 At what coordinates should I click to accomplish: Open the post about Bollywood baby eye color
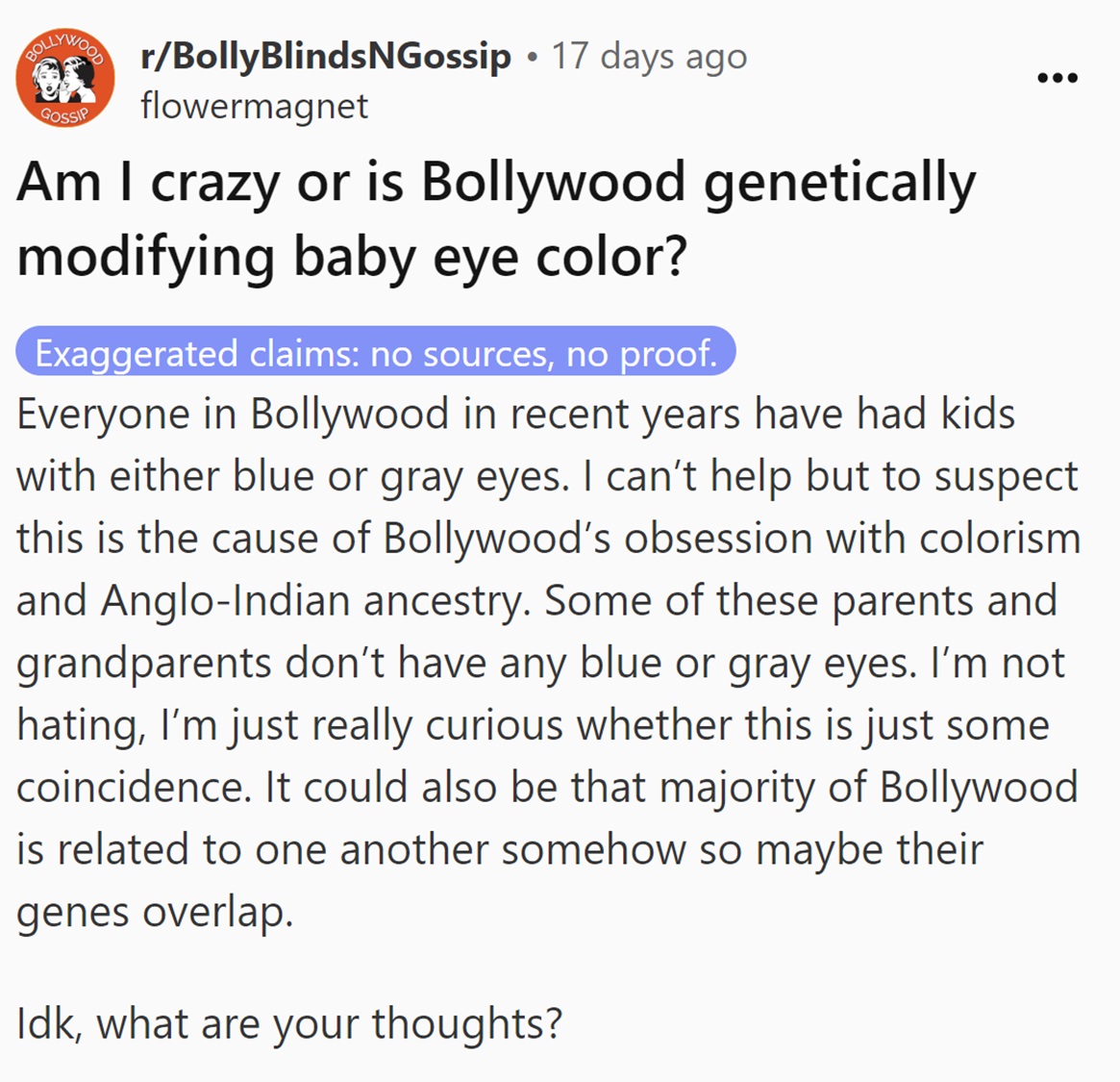click(x=496, y=215)
